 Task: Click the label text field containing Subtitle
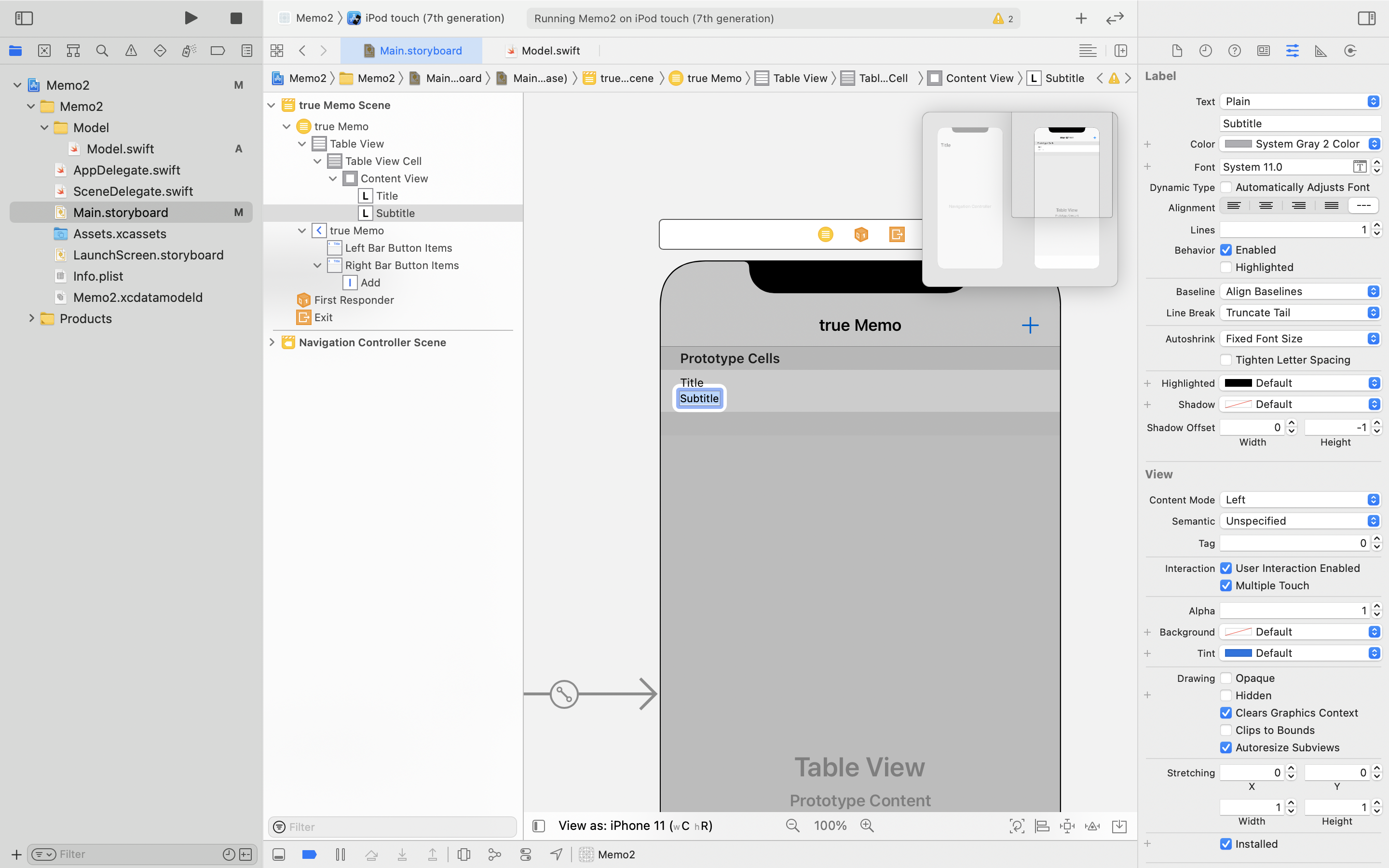point(1299,123)
